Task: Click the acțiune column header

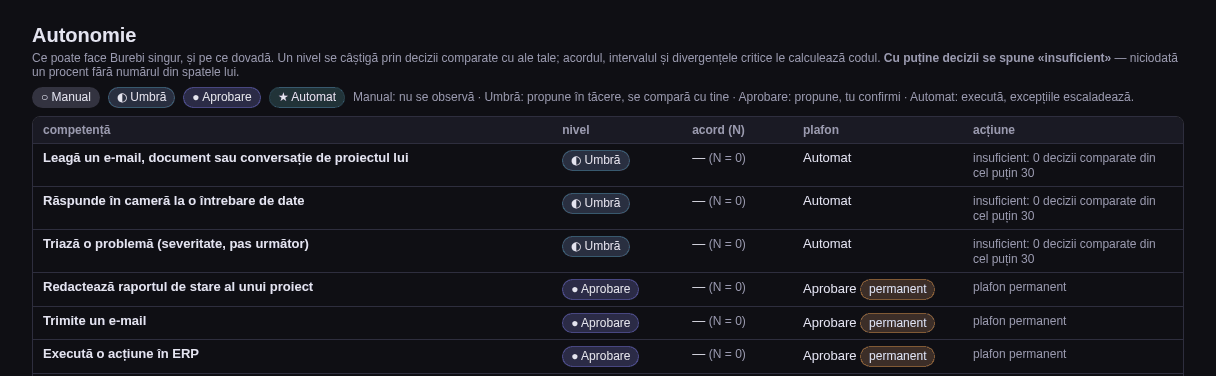Action: [x=994, y=130]
